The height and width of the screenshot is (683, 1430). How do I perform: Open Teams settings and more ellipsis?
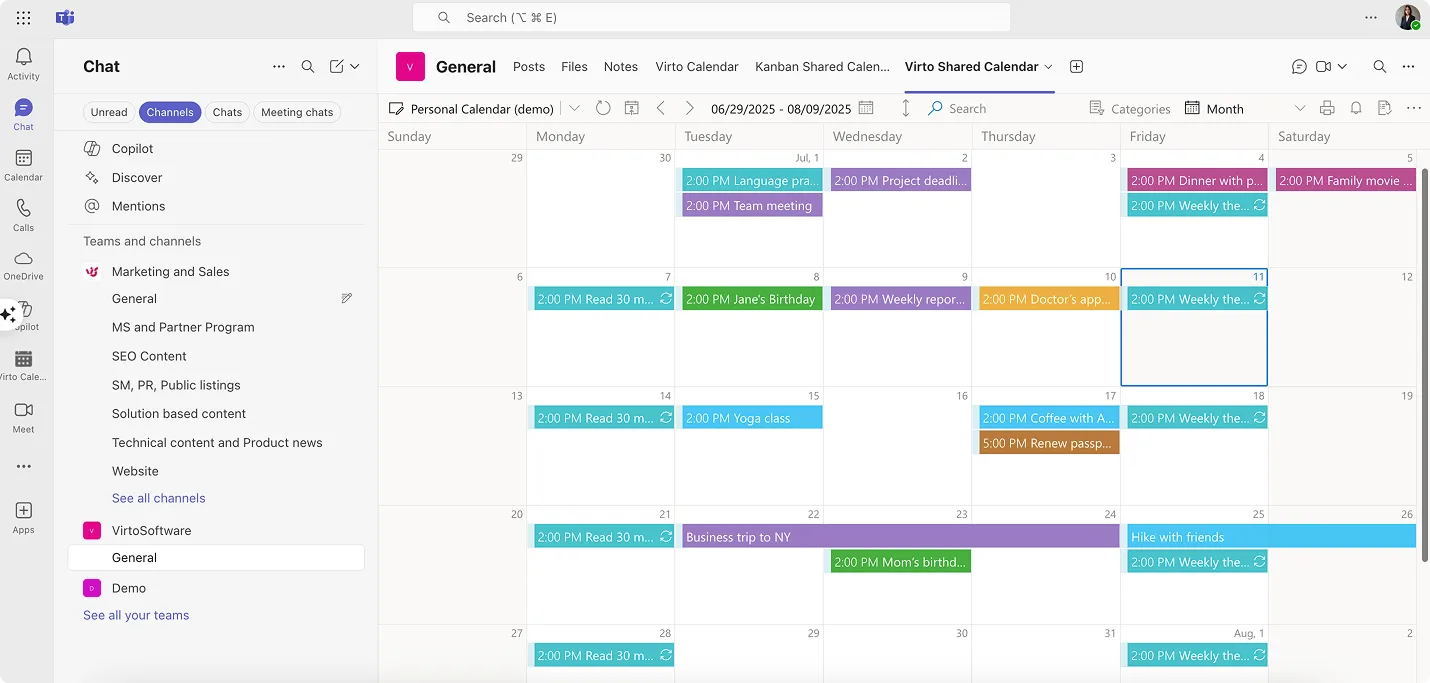click(1371, 17)
